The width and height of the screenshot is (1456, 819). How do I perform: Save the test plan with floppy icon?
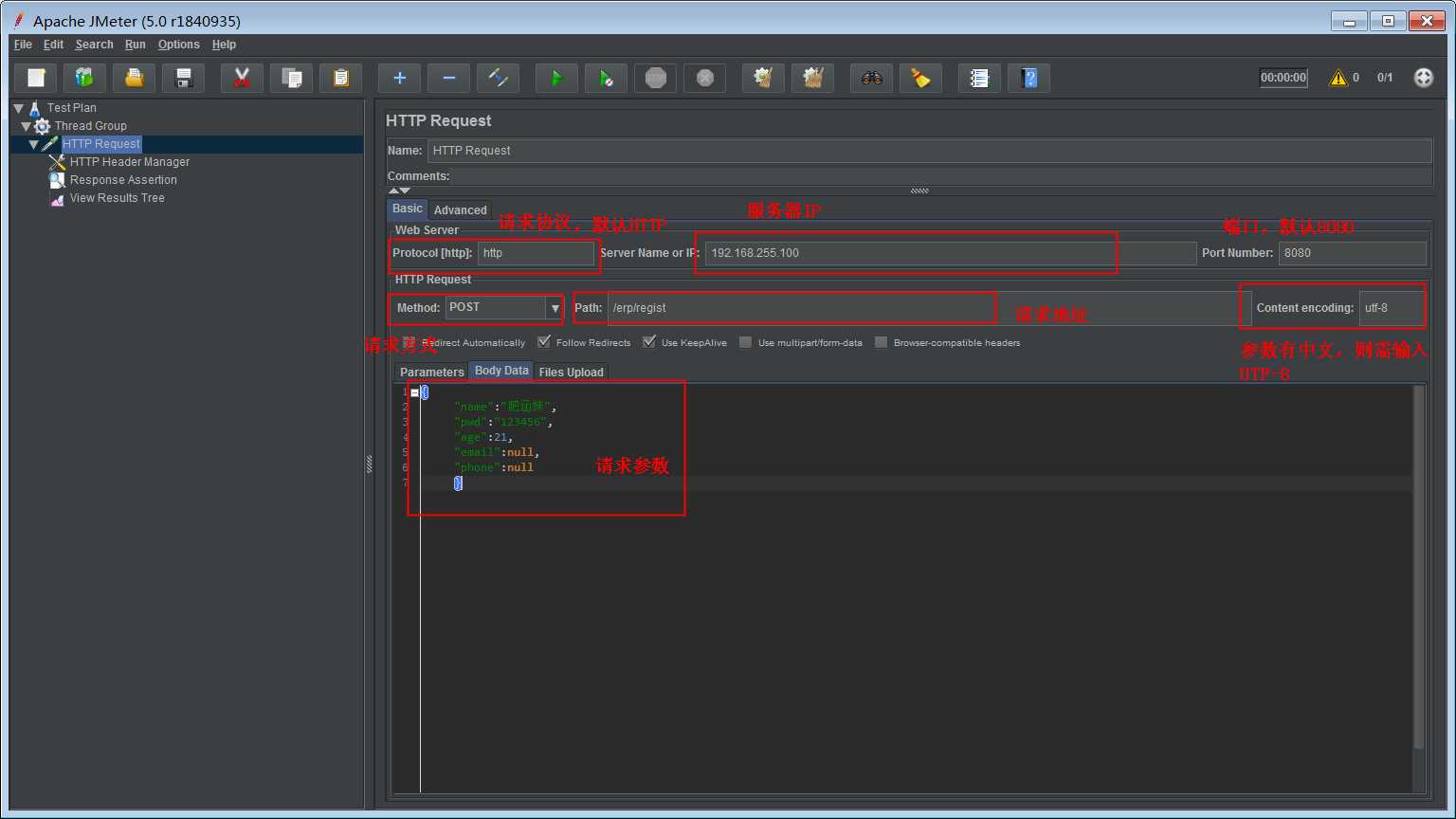[x=184, y=78]
